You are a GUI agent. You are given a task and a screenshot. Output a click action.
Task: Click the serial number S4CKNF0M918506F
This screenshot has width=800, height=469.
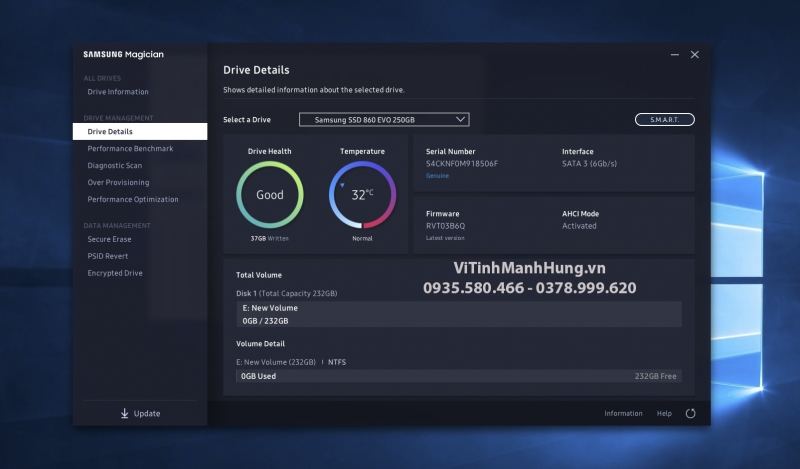point(462,164)
